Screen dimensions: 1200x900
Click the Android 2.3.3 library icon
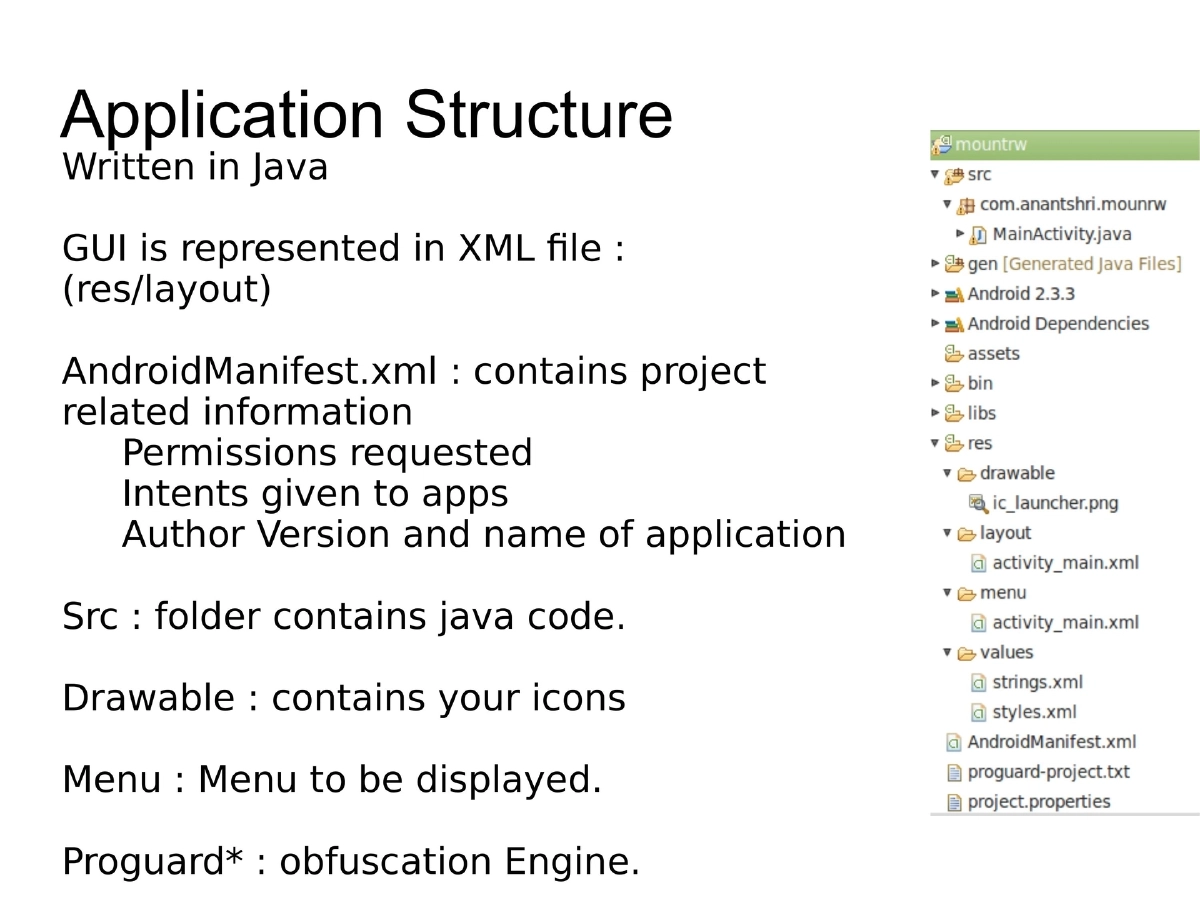pos(953,293)
